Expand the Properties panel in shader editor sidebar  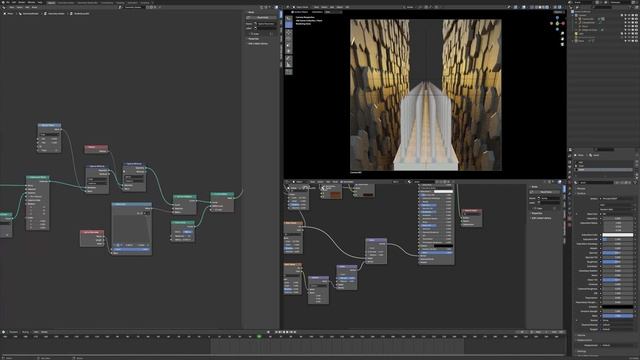[x=537, y=213]
